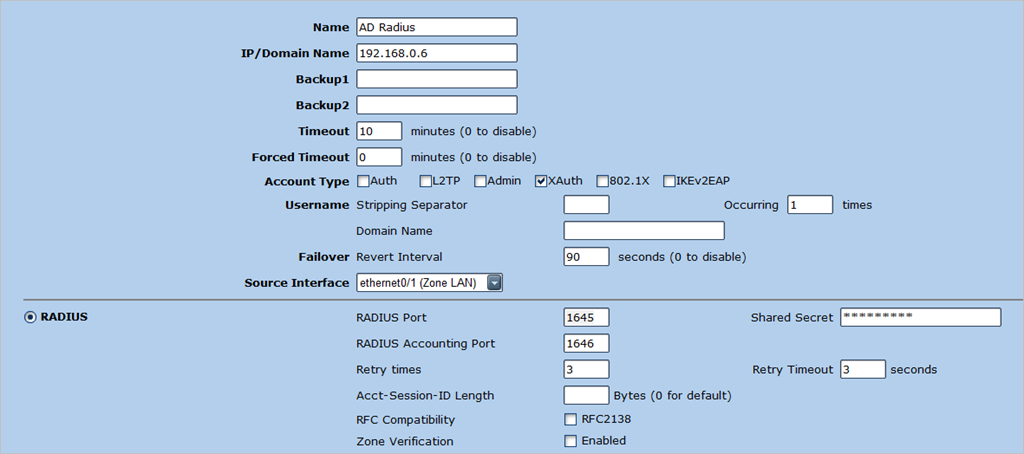Check the IKEv2EAP account type checkbox

(669, 181)
